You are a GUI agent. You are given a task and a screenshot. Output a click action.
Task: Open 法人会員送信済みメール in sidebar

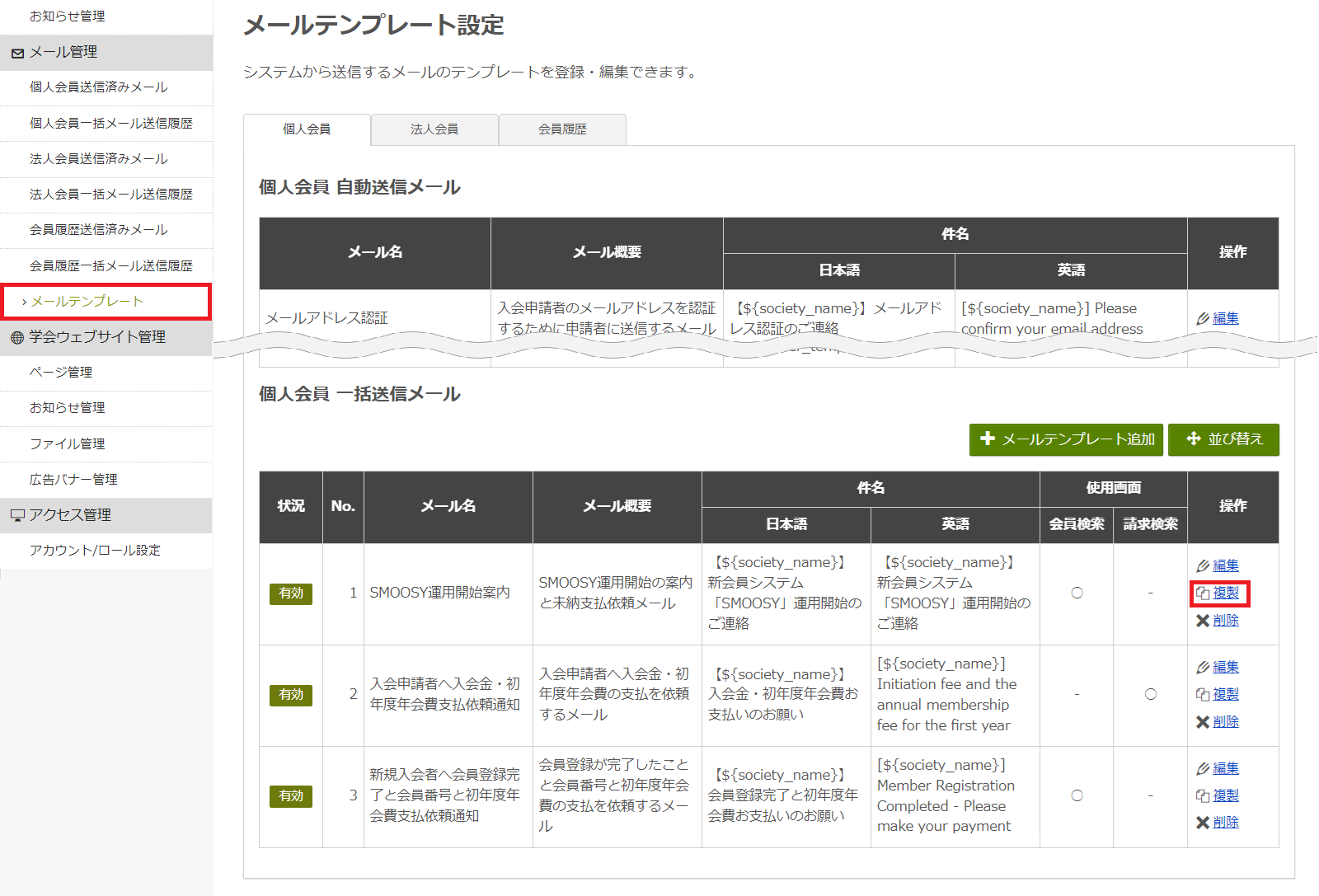pos(106,158)
